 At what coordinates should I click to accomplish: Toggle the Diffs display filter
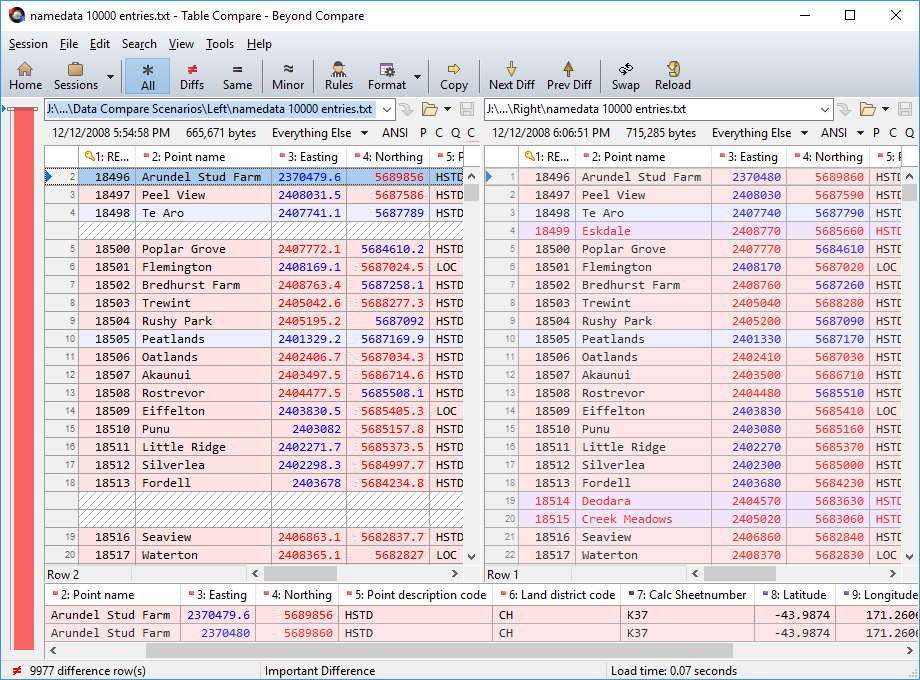point(192,76)
